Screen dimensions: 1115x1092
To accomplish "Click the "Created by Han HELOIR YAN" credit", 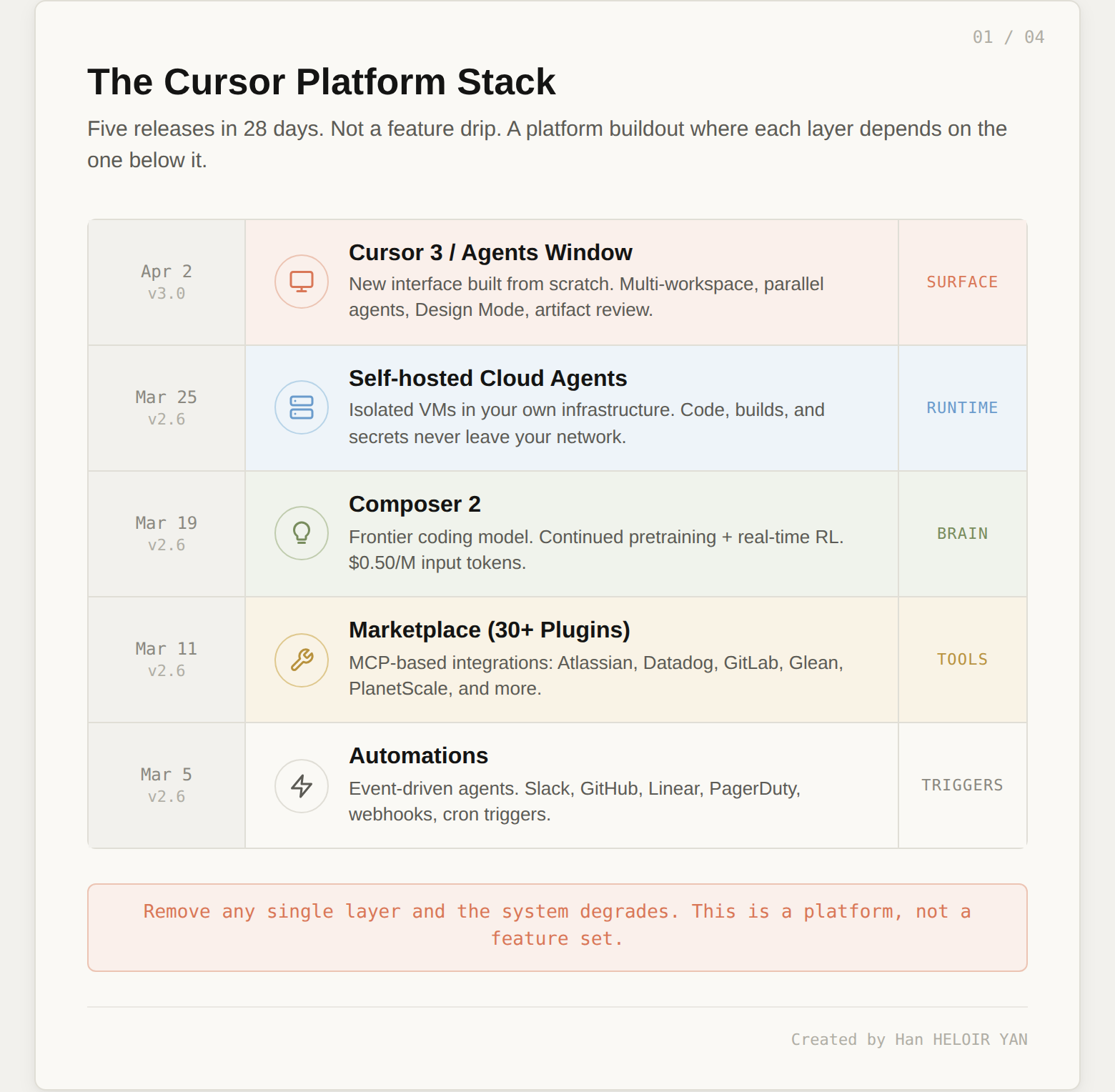I will click(909, 1039).
